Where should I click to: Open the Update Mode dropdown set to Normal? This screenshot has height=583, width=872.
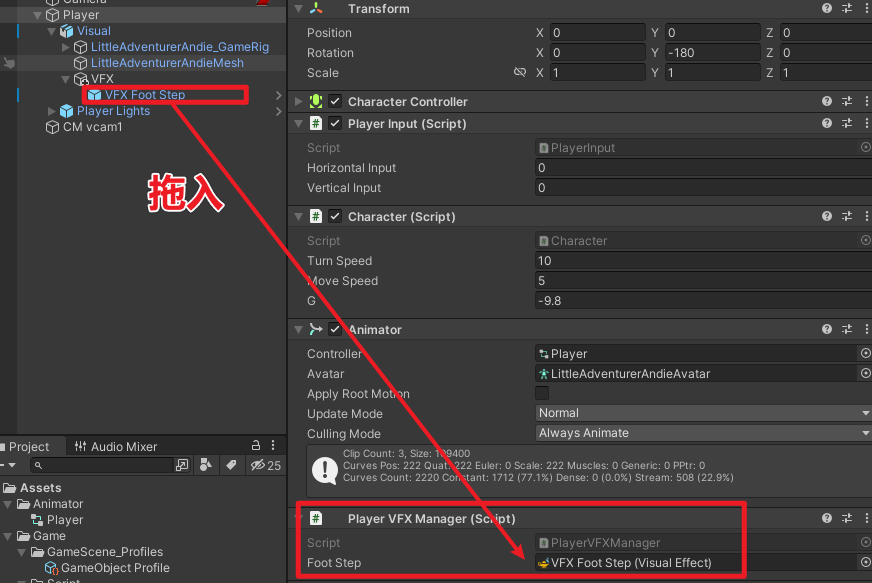(x=703, y=413)
